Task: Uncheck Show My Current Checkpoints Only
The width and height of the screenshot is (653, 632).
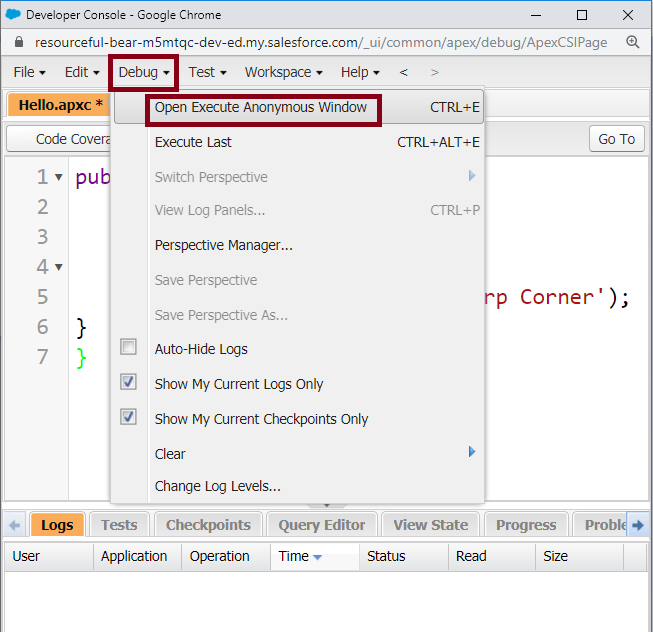Action: coord(128,417)
